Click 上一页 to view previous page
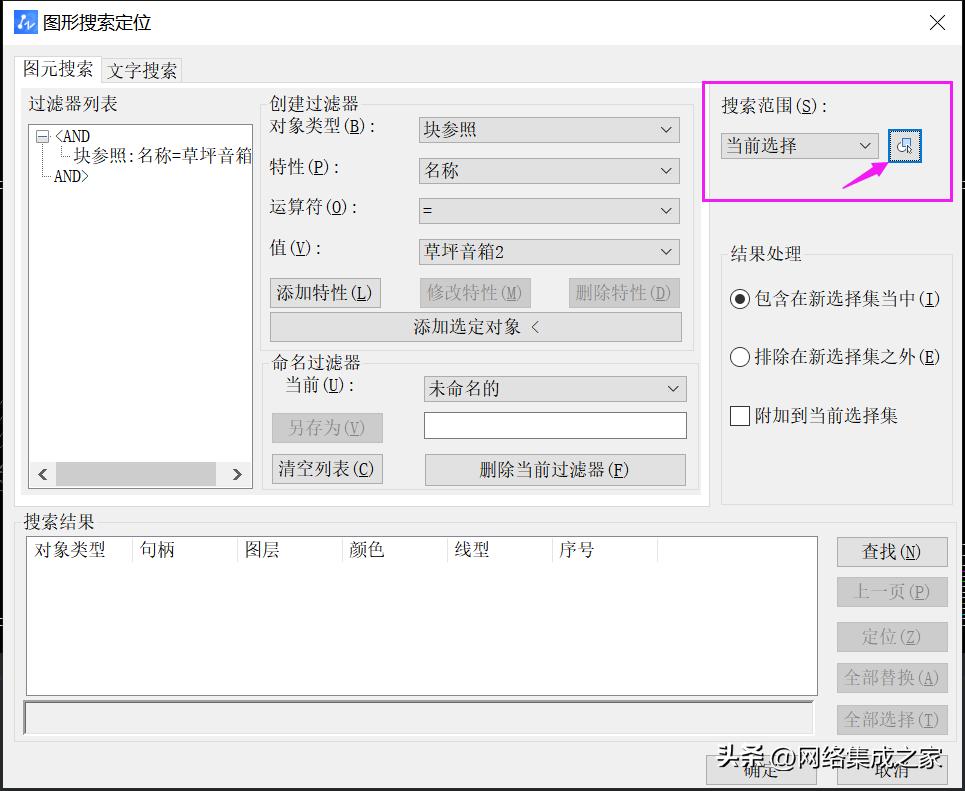Viewport: 965px width, 791px height. click(x=891, y=592)
